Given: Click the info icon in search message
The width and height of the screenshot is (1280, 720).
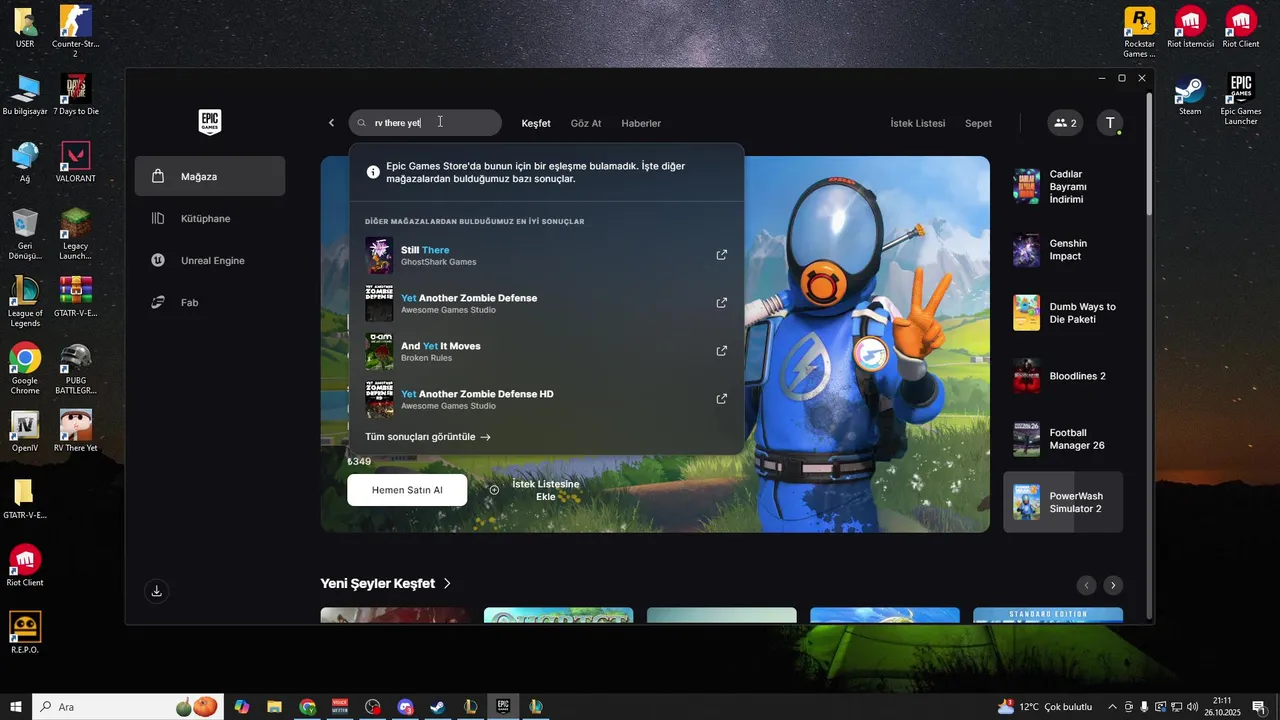Looking at the screenshot, I should [373, 172].
